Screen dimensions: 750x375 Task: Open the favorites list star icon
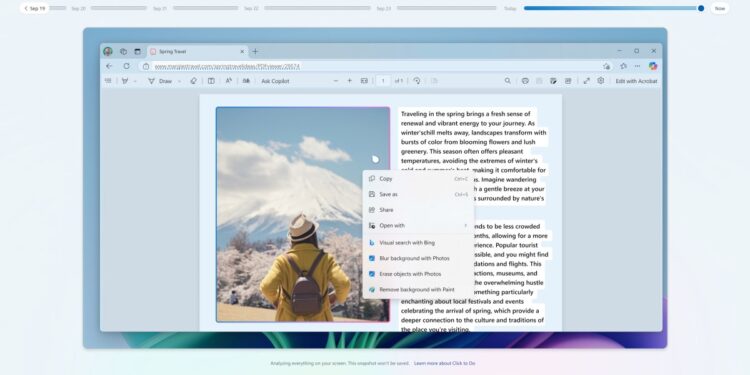tap(623, 66)
